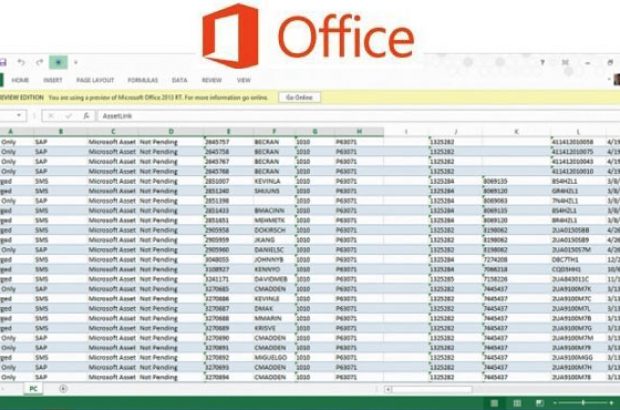Select column F header
The height and width of the screenshot is (410, 620).
point(274,131)
